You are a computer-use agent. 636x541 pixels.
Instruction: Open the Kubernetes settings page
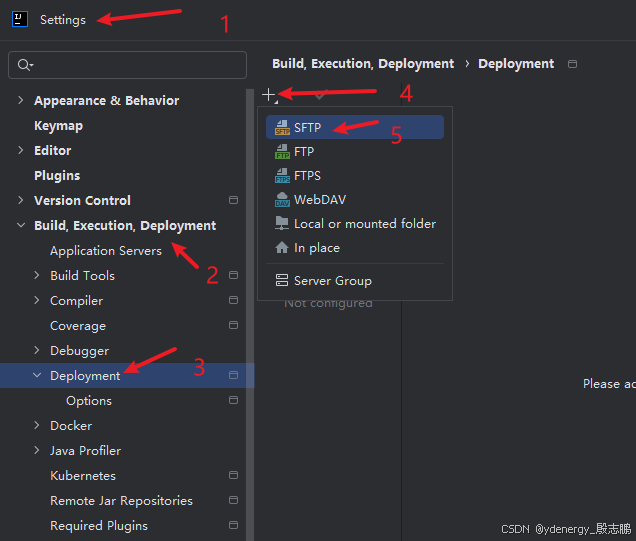click(83, 476)
